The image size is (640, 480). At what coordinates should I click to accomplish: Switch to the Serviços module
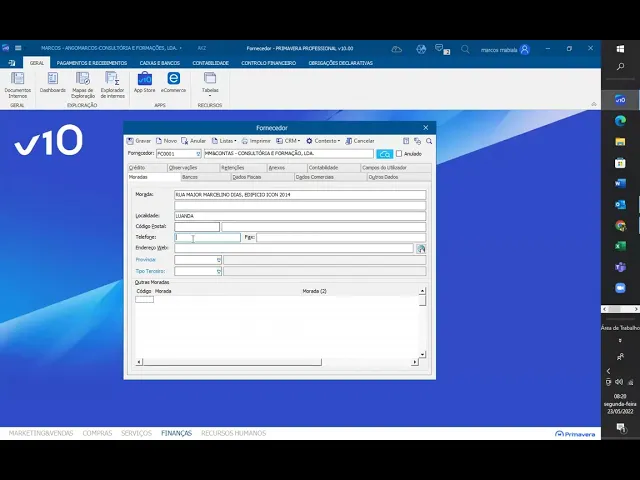tap(136, 433)
